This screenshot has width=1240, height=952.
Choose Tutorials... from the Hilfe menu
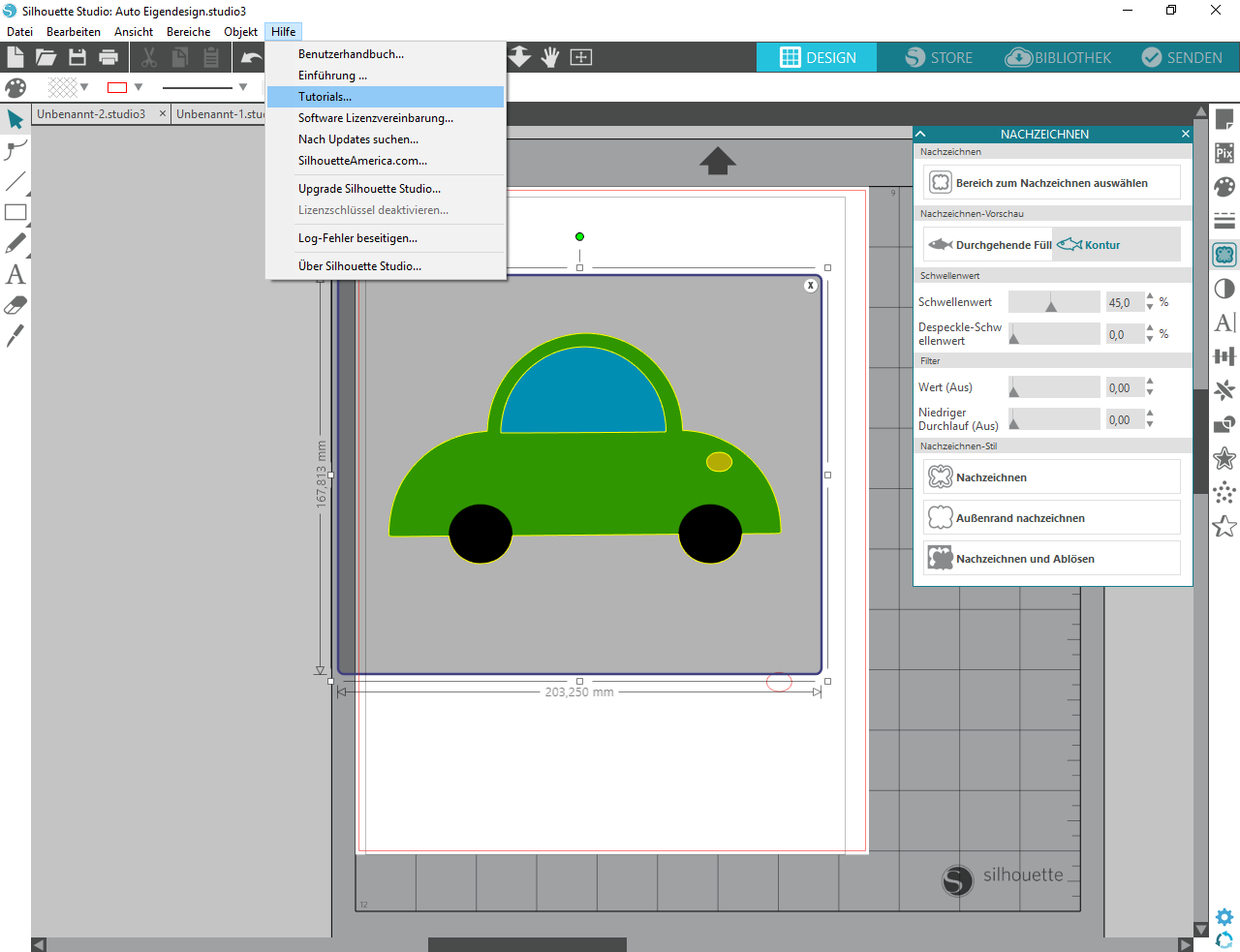pyautogui.click(x=325, y=97)
